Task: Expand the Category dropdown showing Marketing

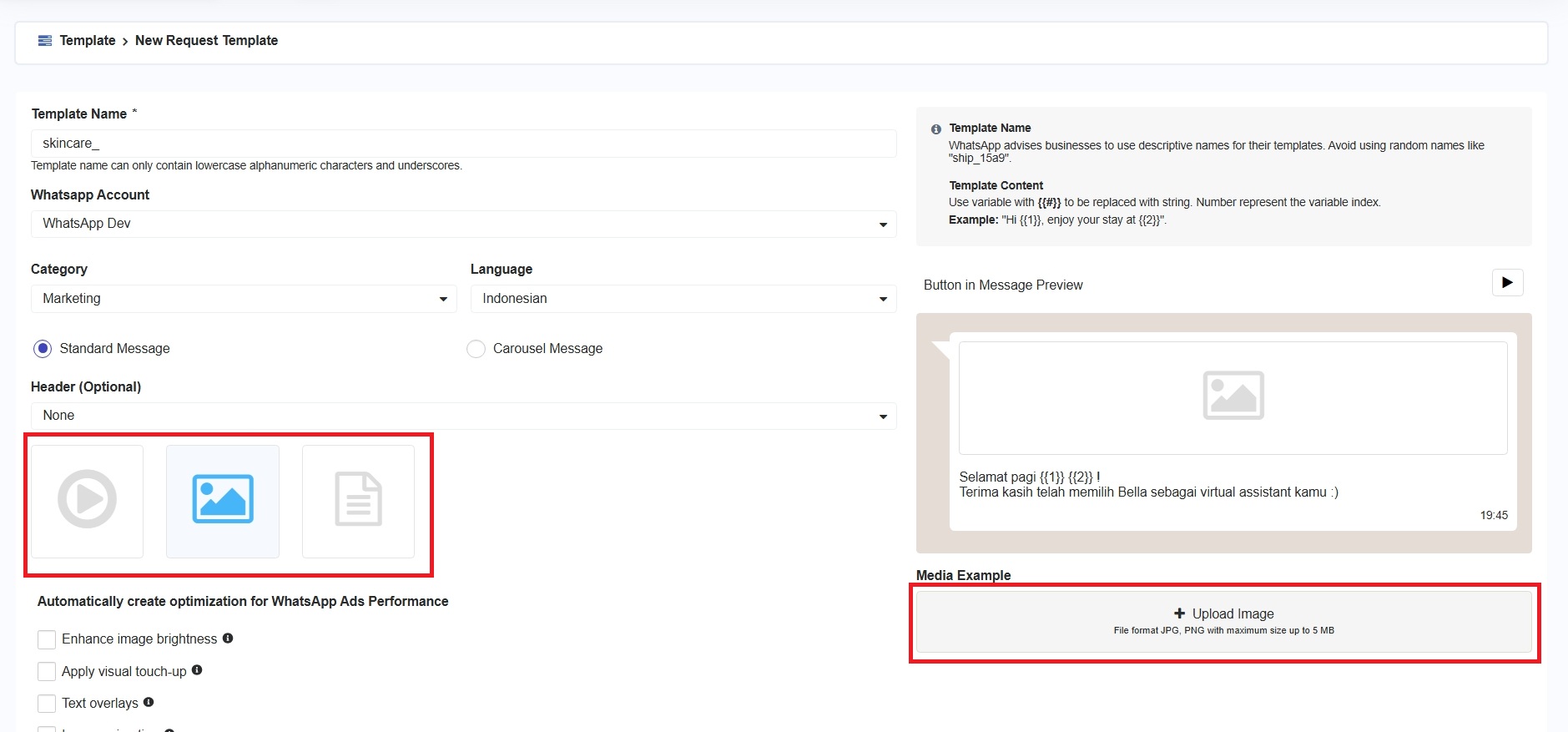Action: (x=244, y=299)
